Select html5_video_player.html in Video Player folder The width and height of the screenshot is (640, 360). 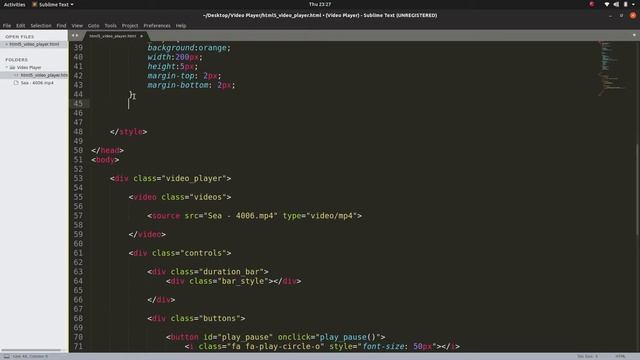tap(44, 75)
